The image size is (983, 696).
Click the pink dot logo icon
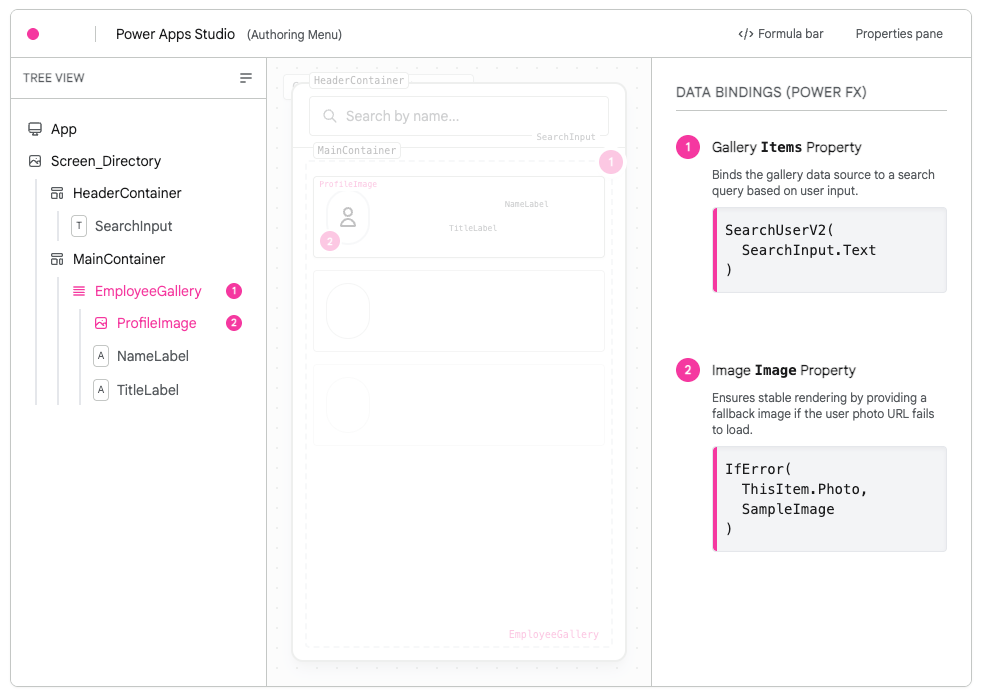(x=33, y=34)
